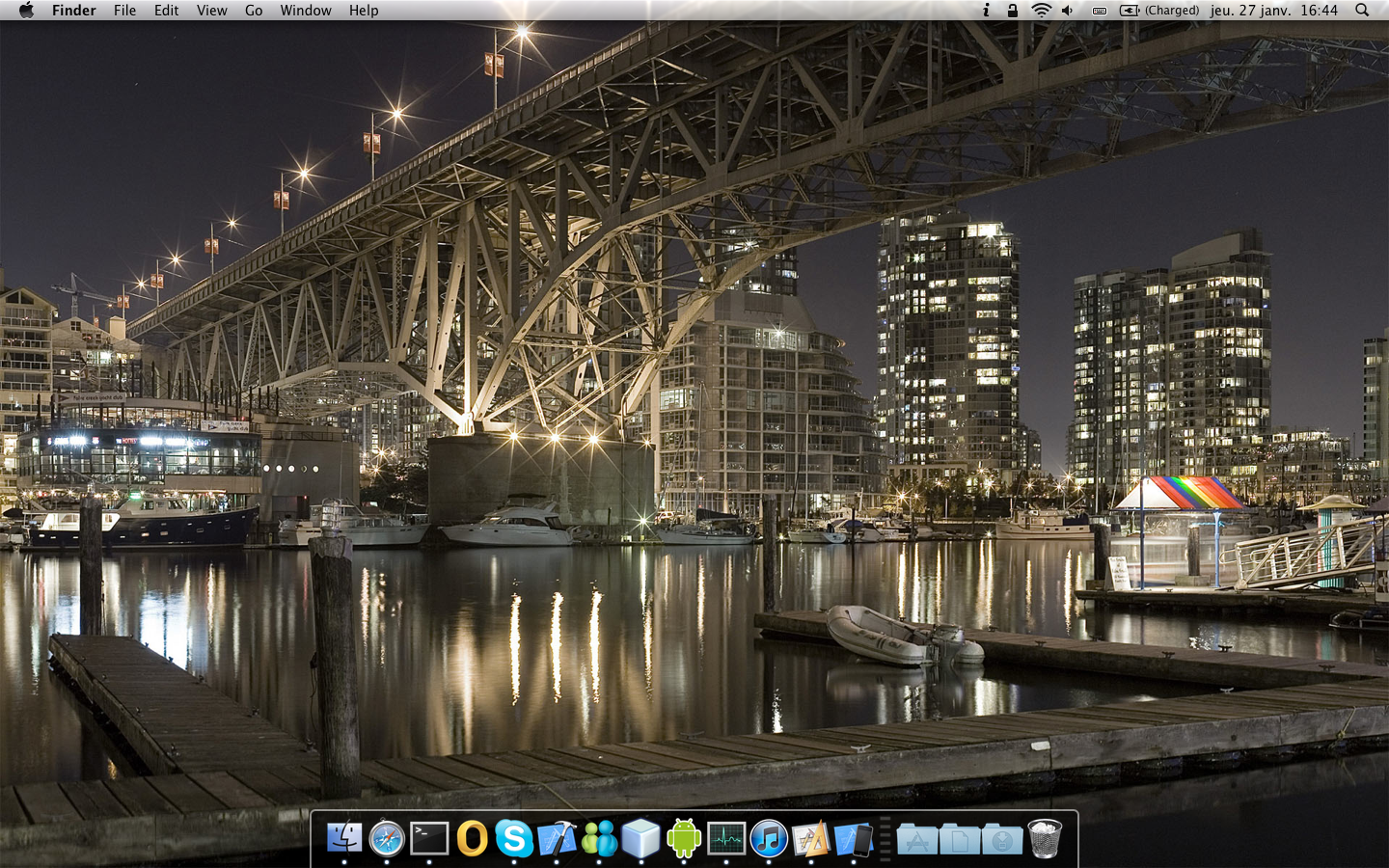The height and width of the screenshot is (868, 1389).
Task: Open Safari from the dock
Action: [387, 838]
